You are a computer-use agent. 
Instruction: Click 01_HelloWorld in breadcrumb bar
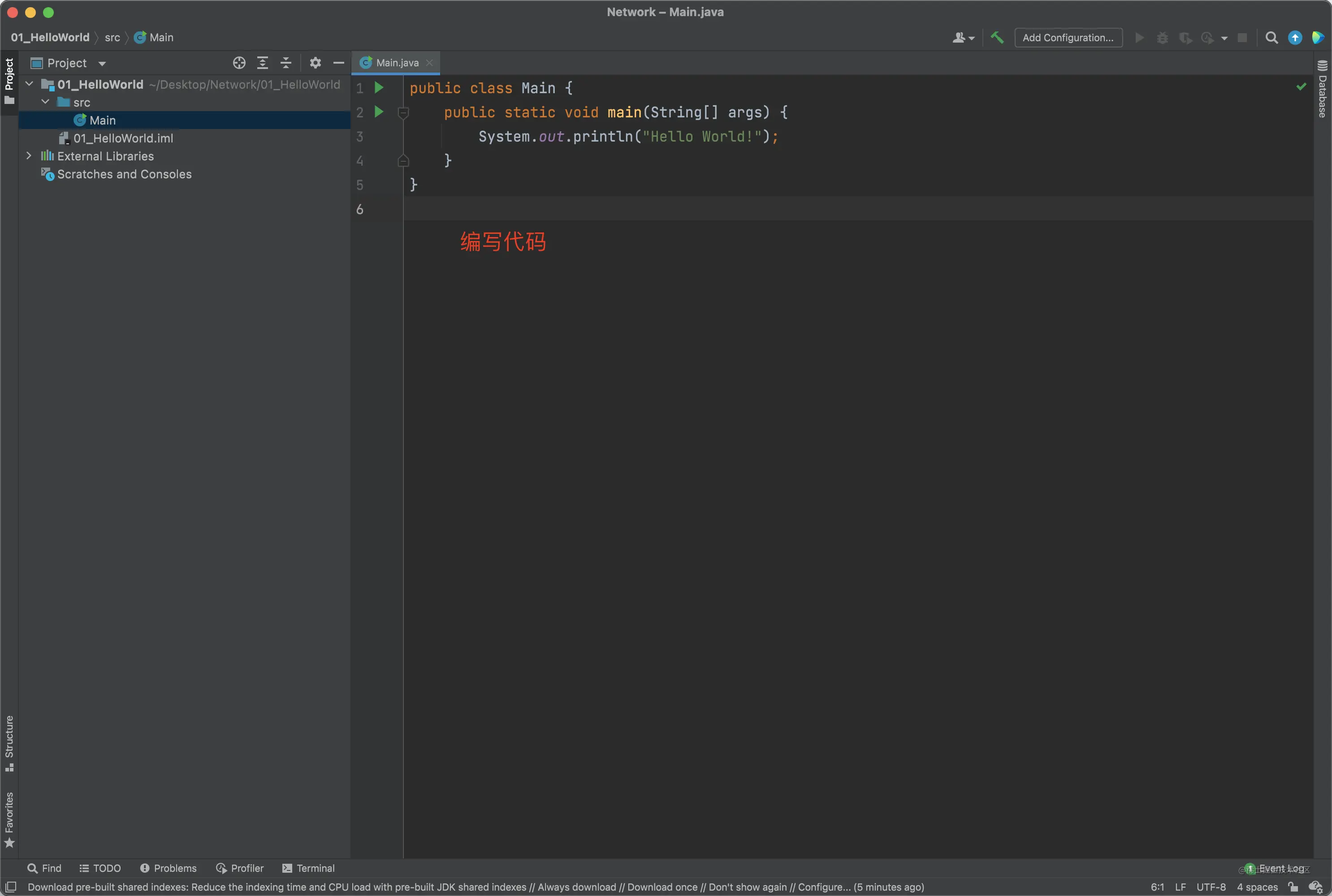pos(50,37)
